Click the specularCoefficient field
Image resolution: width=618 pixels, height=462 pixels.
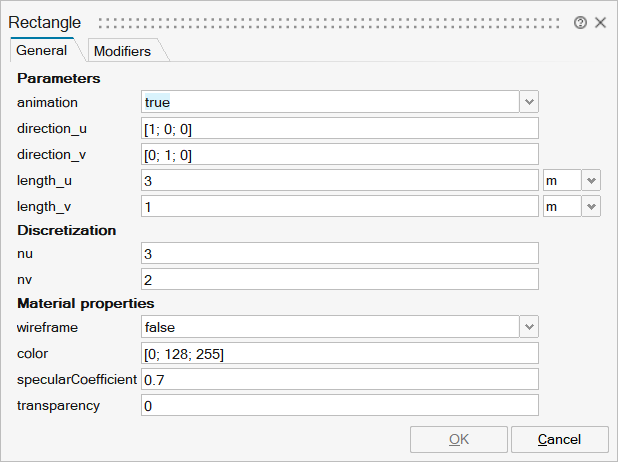(x=340, y=379)
